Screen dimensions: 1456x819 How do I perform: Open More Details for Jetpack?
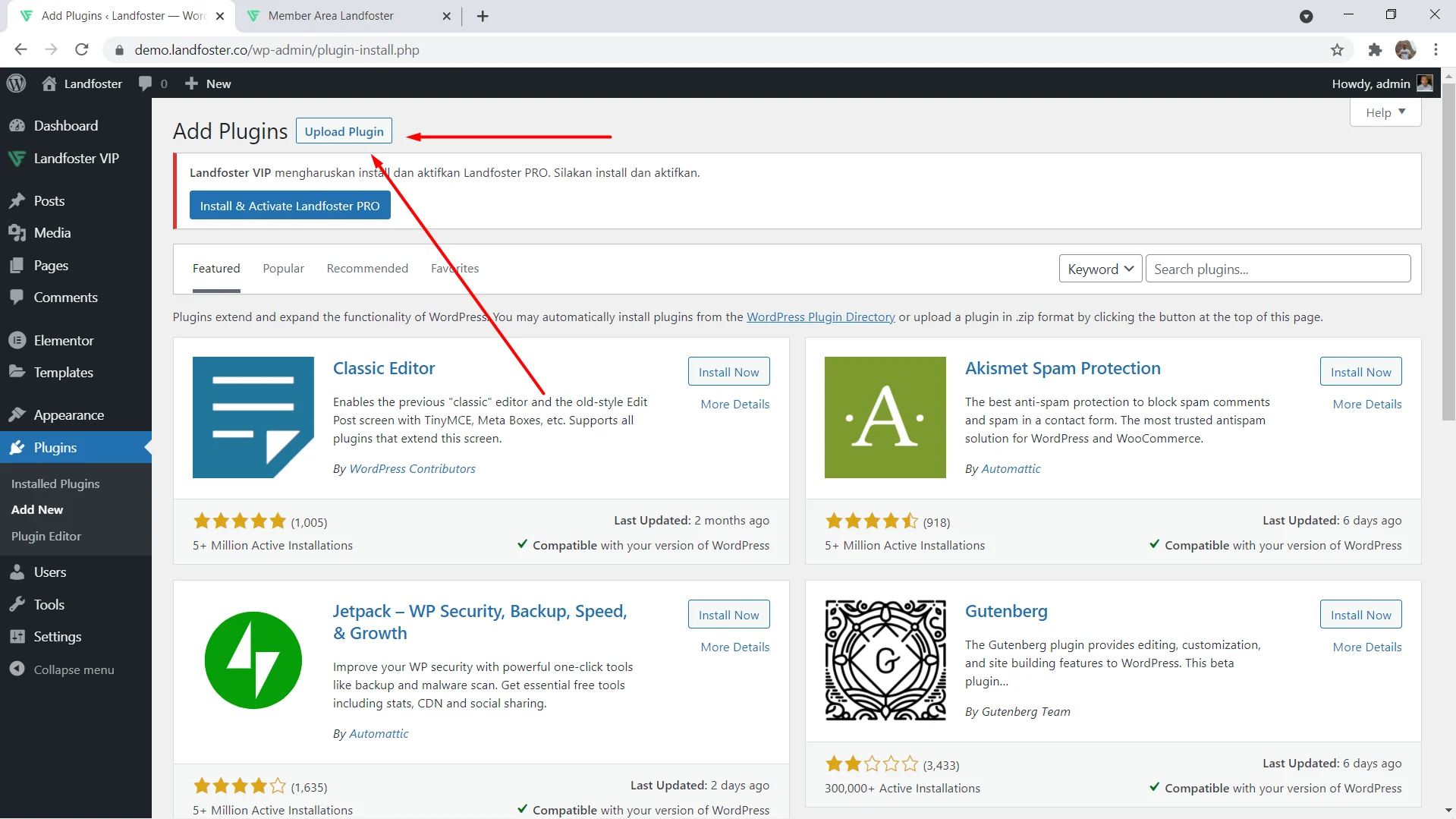(734, 647)
